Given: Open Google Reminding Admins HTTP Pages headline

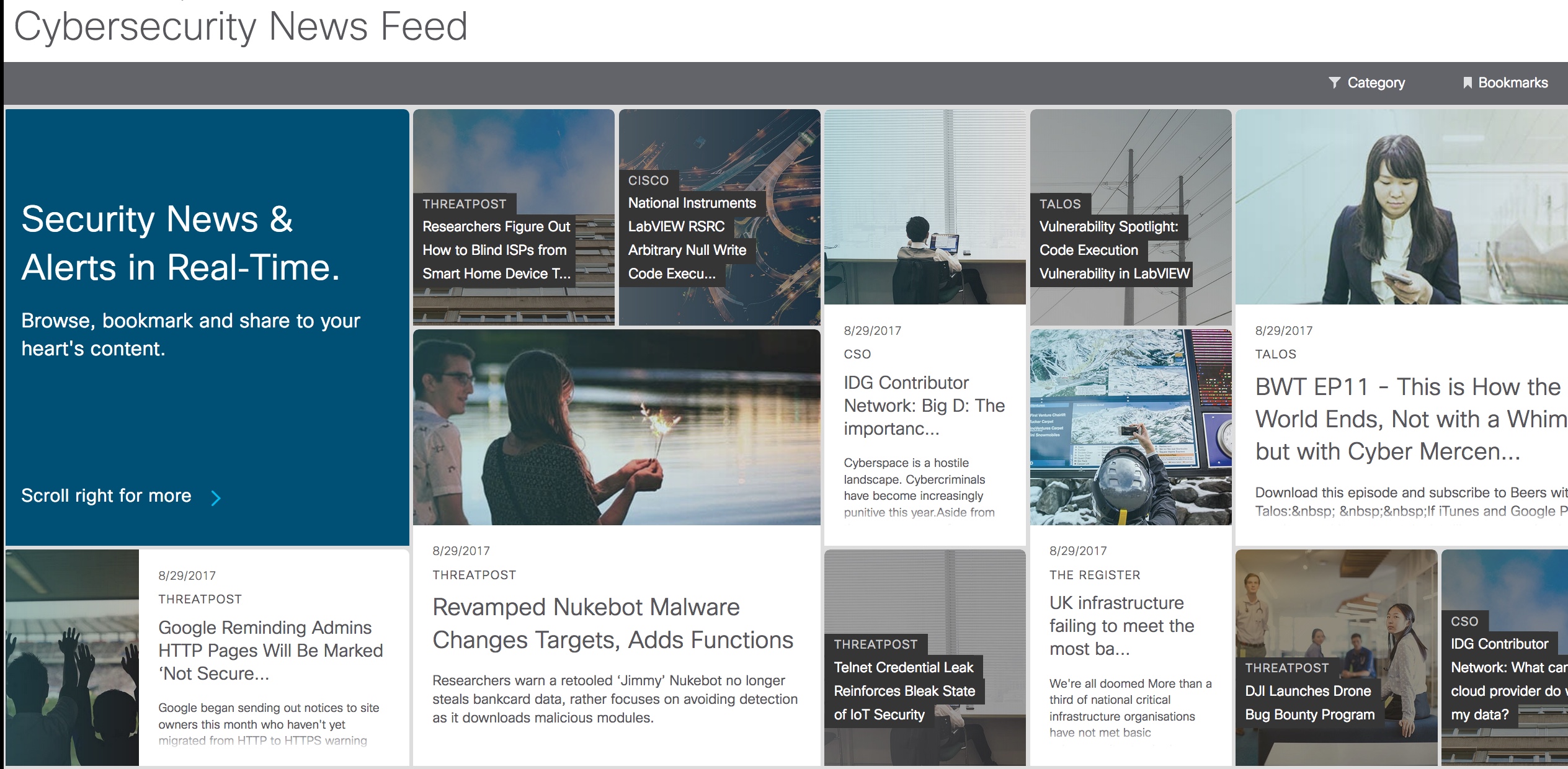Looking at the screenshot, I should [270, 650].
